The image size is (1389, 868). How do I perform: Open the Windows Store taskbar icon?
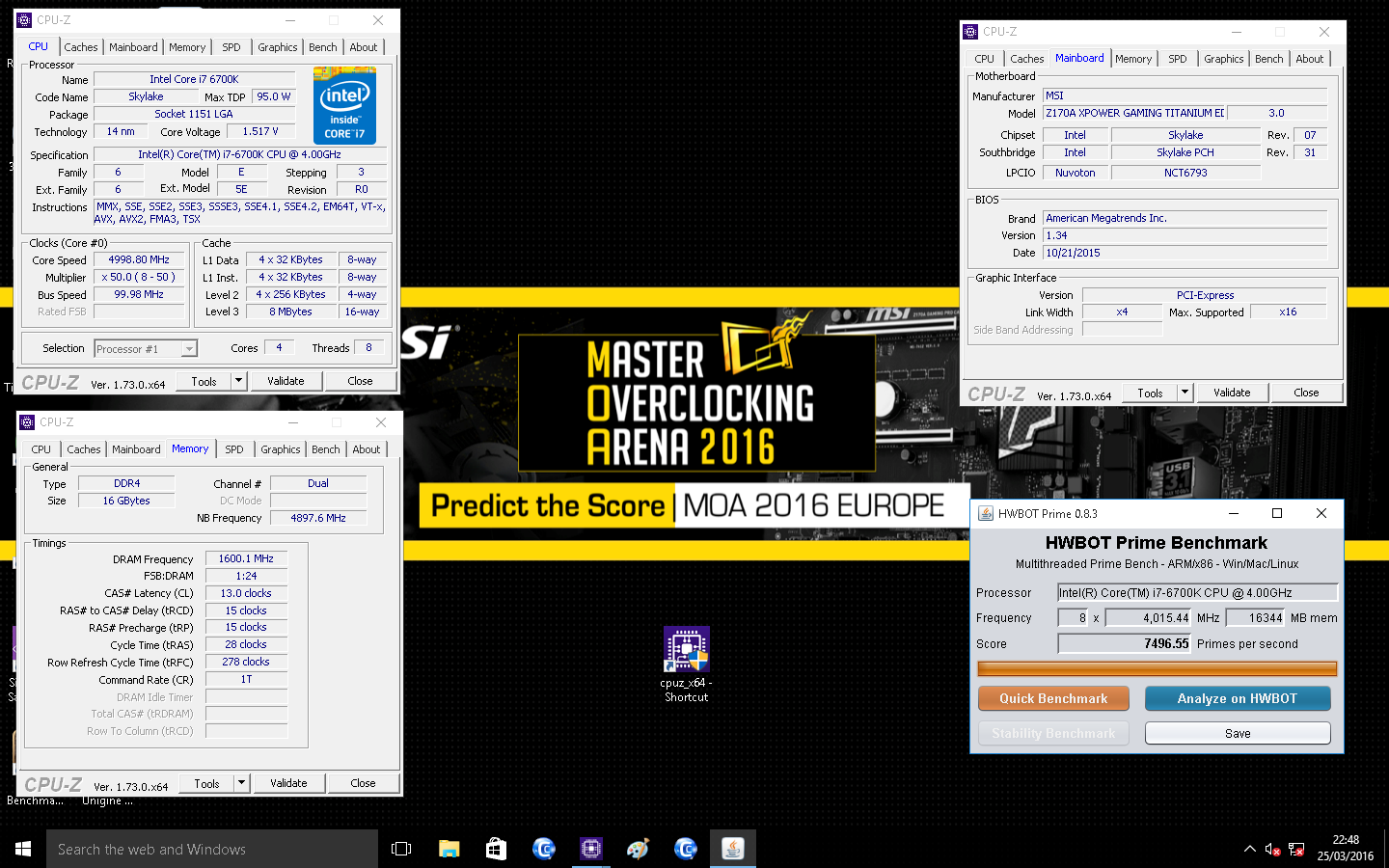tap(496, 849)
